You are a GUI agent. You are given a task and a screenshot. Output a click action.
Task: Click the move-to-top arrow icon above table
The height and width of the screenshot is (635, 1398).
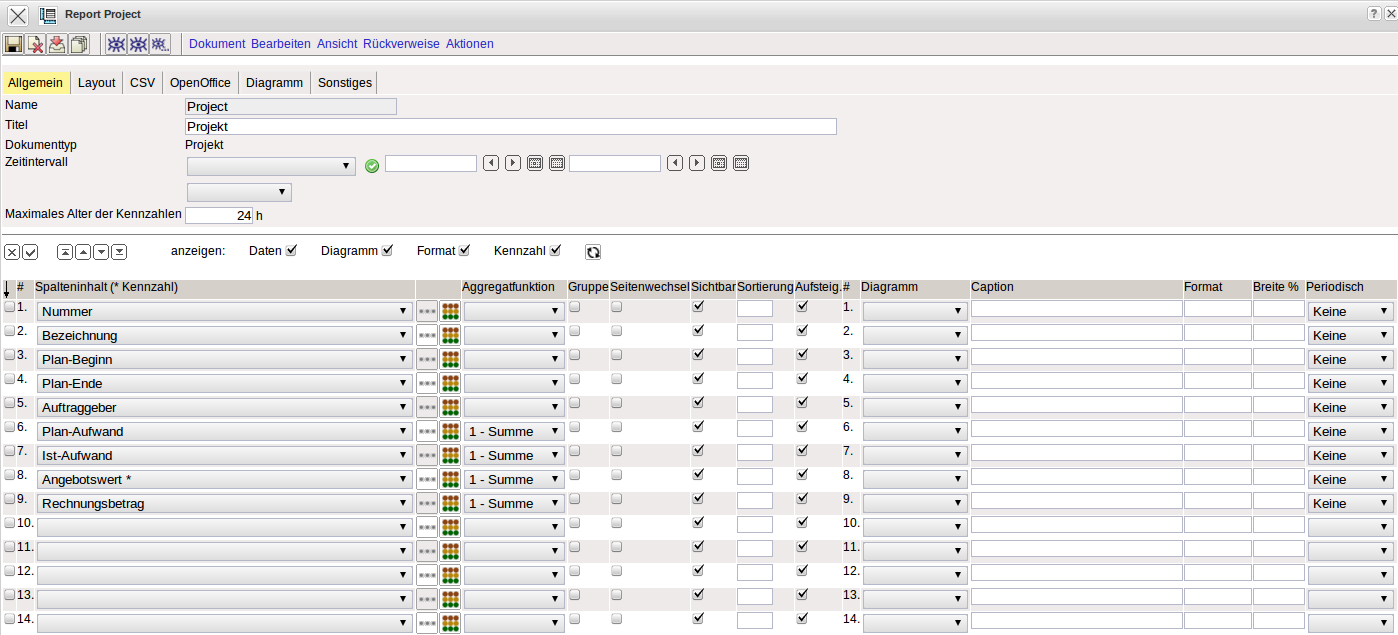click(65, 252)
